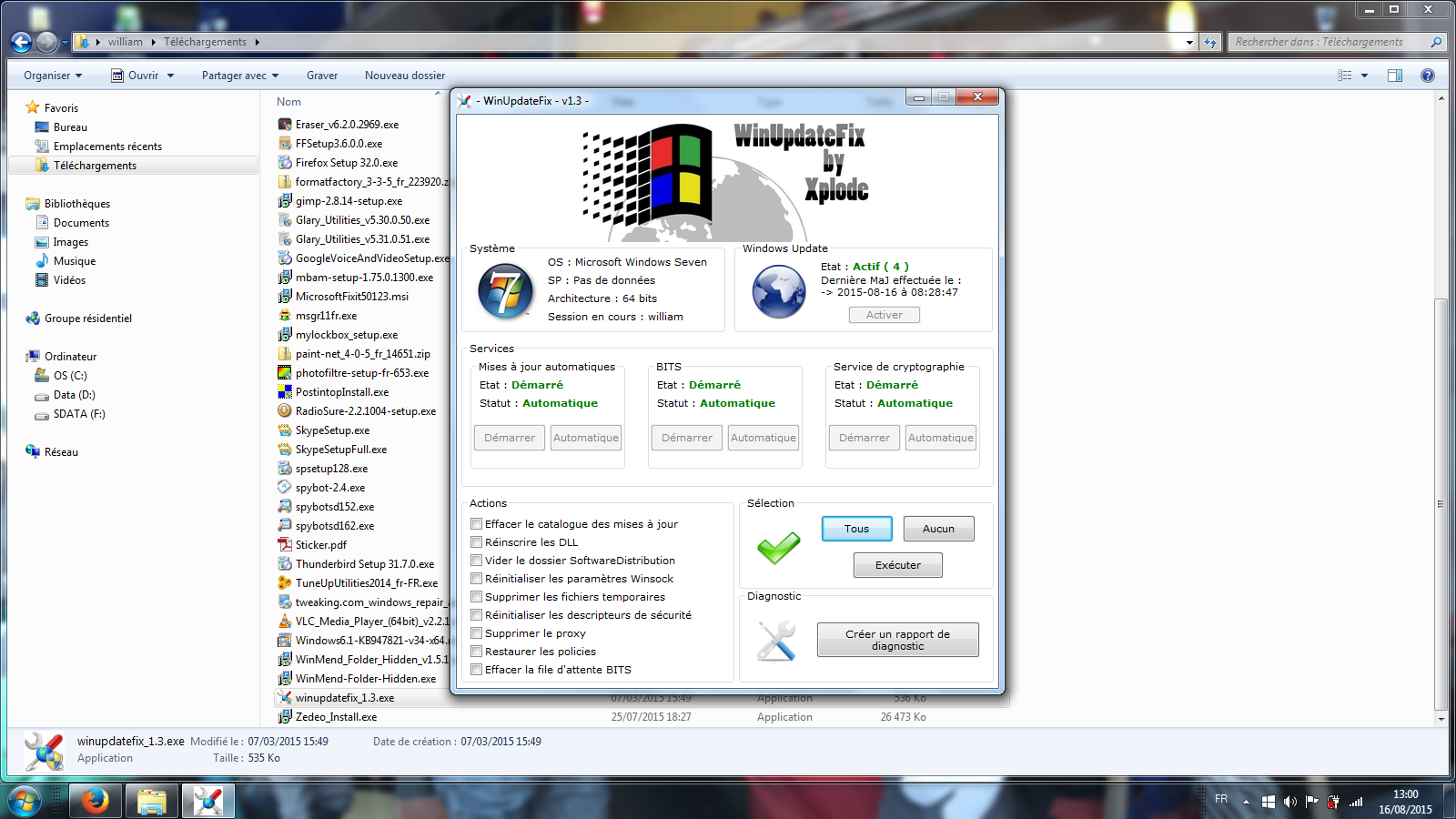Expand the address bar history dropdown
Viewport: 1456px width, 819px height.
click(x=1189, y=42)
